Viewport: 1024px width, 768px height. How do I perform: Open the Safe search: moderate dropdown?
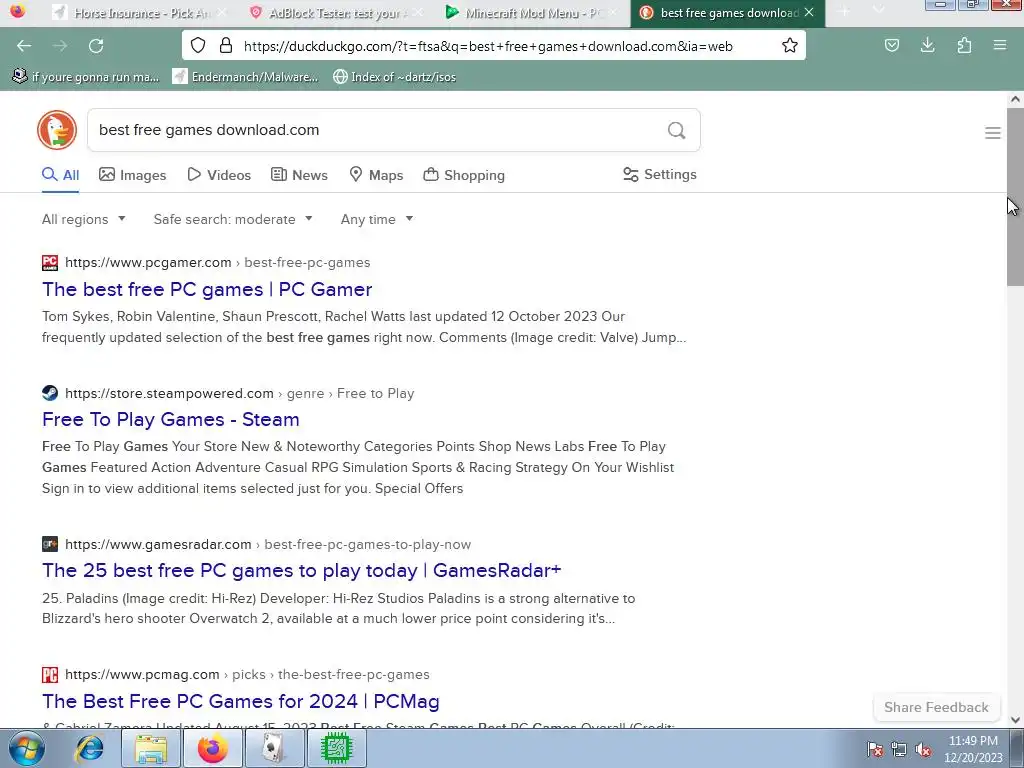point(233,219)
